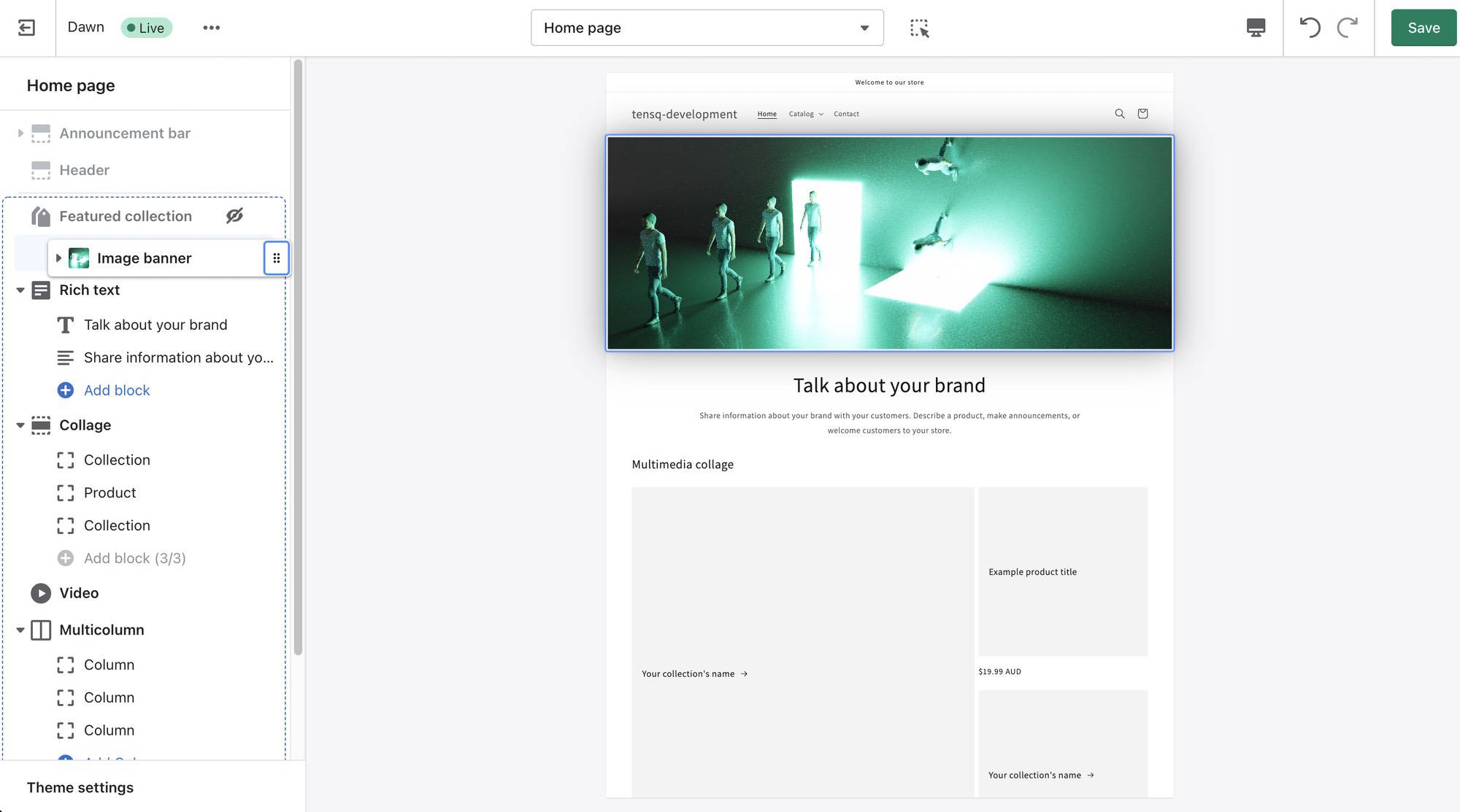The width and height of the screenshot is (1460, 812).
Task: Open the Home page template dropdown
Action: tap(707, 28)
